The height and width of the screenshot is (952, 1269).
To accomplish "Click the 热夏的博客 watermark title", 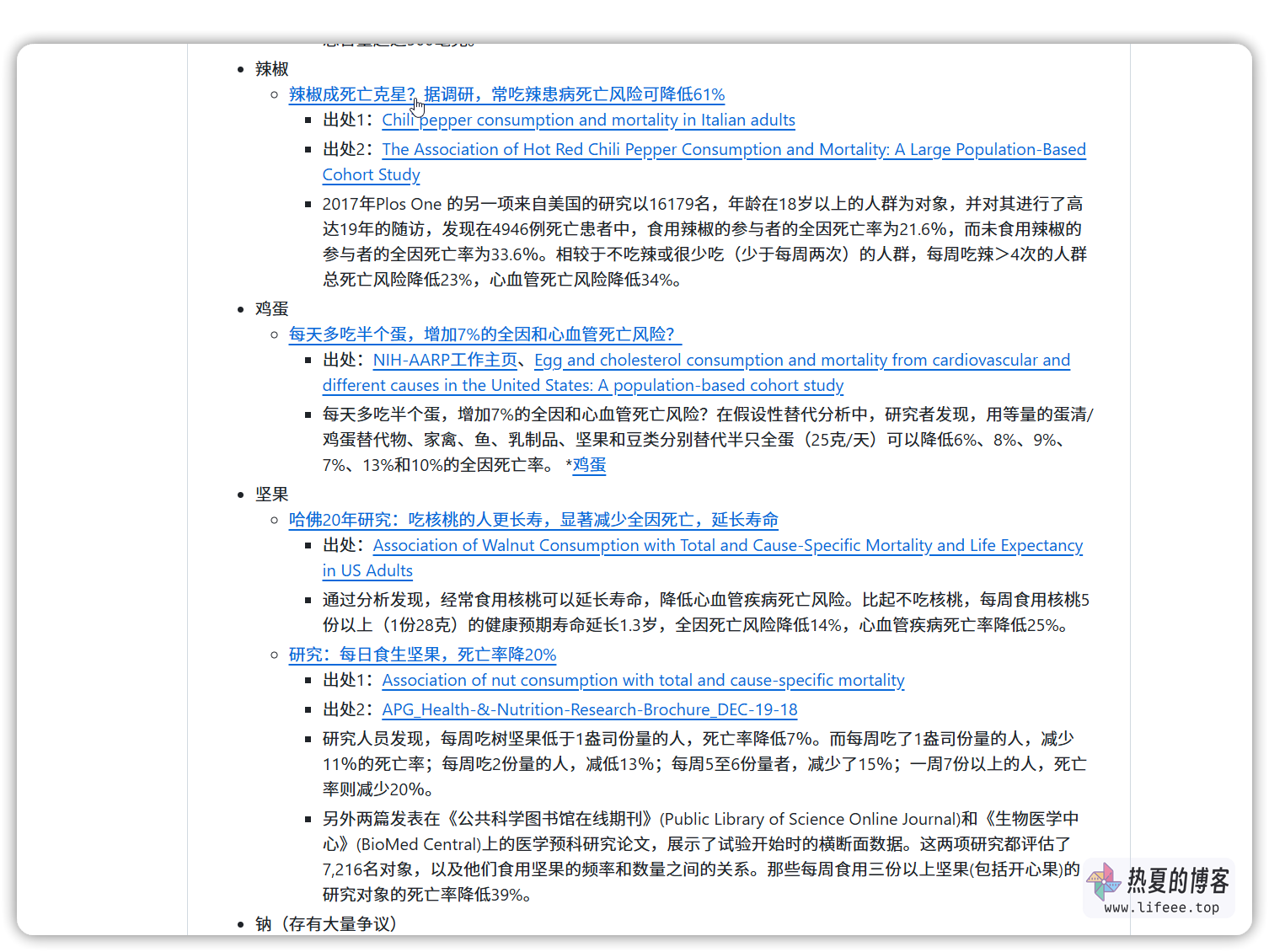I will [1178, 880].
